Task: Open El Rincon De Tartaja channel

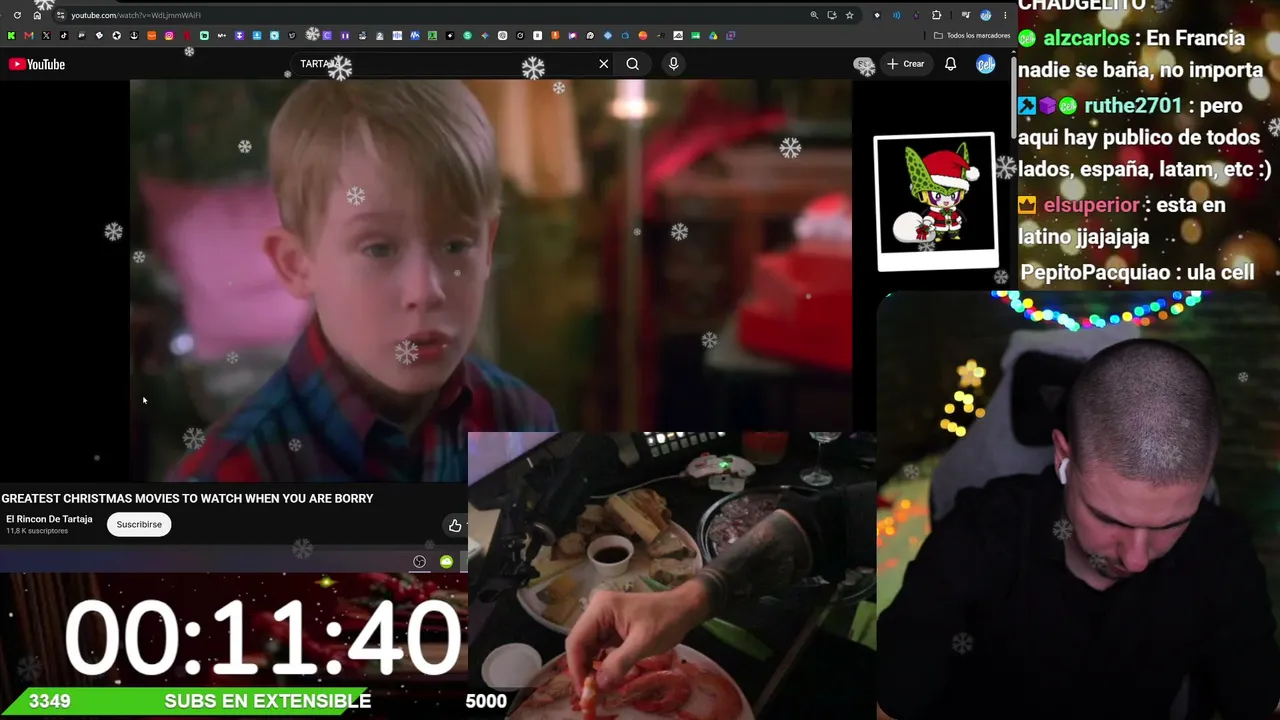Action: click(x=49, y=519)
